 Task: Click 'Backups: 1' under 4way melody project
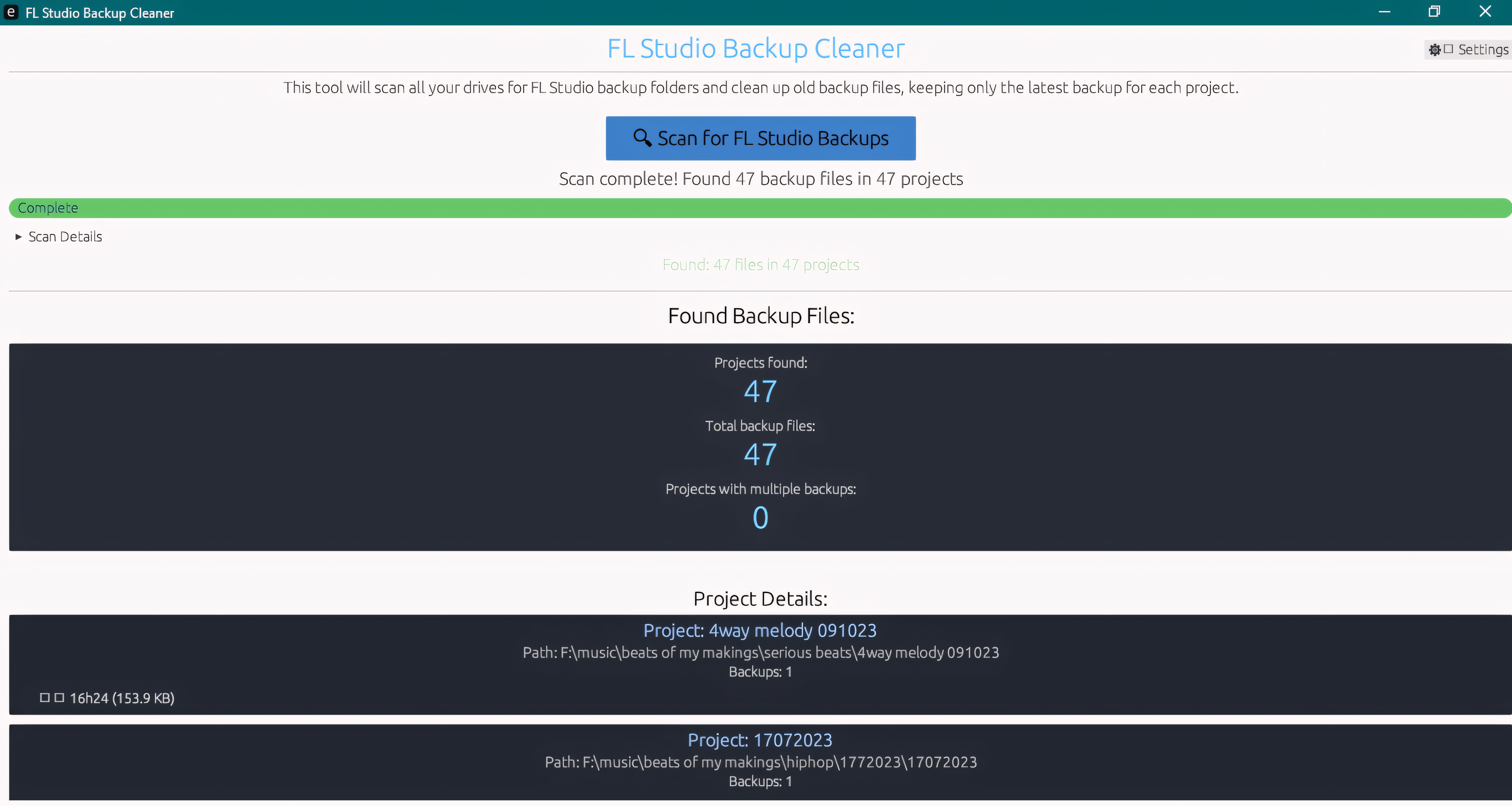760,672
